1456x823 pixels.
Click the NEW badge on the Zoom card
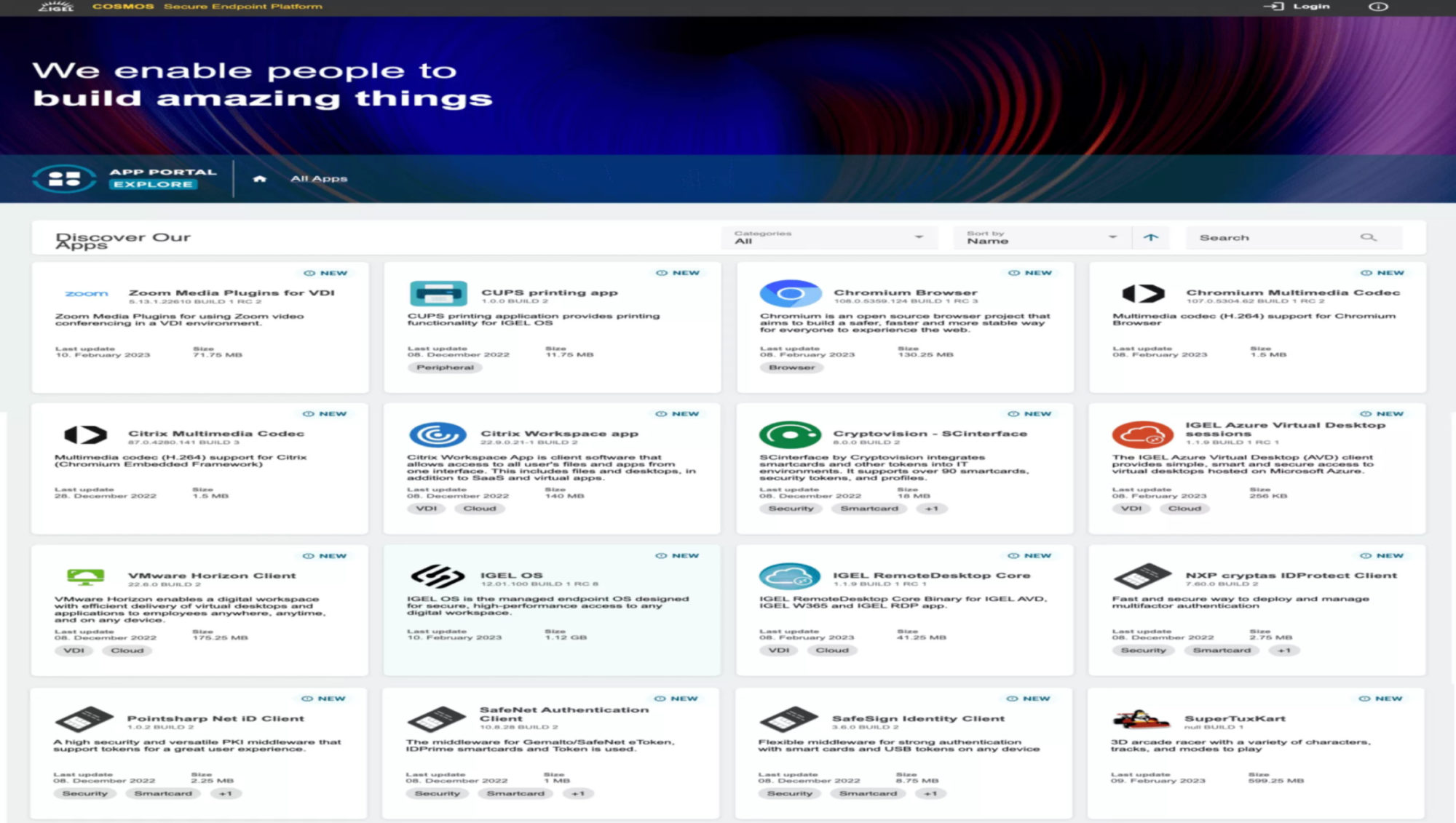[x=326, y=274]
